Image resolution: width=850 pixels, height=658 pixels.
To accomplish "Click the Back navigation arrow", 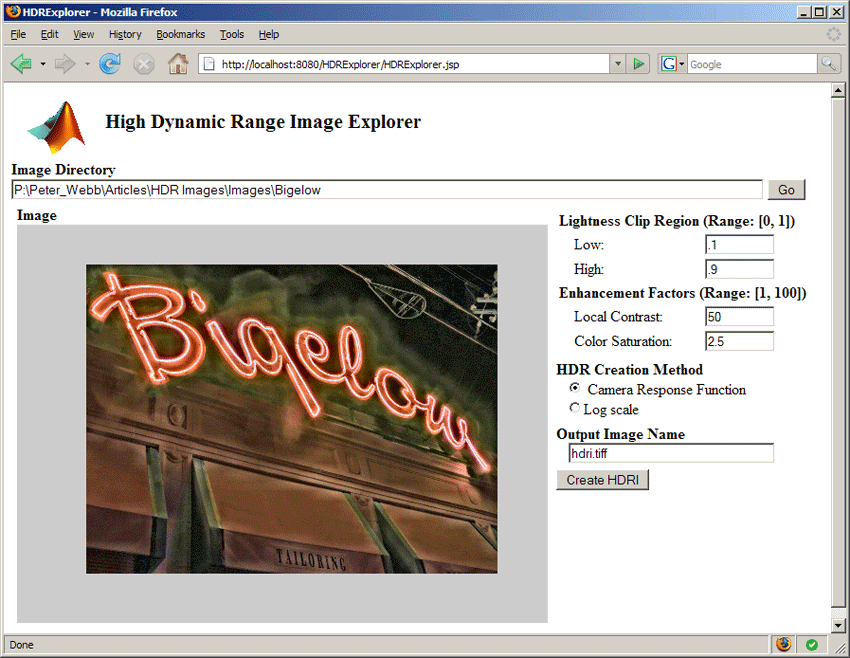I will (20, 62).
